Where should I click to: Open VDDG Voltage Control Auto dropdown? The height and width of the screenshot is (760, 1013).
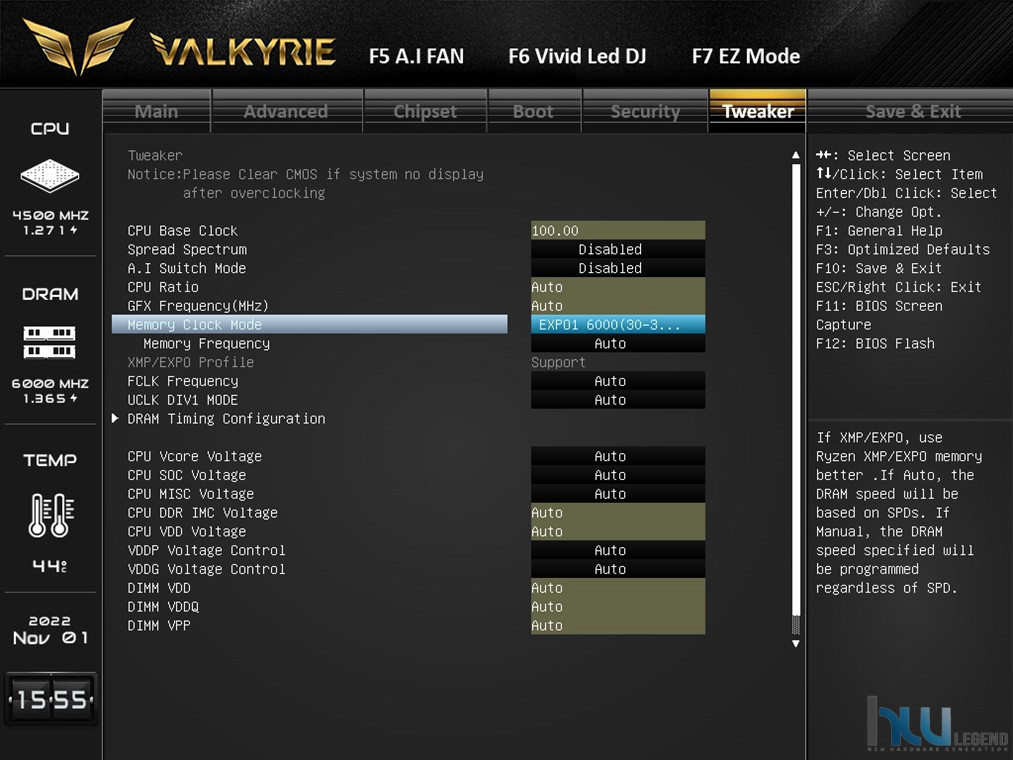pos(618,569)
